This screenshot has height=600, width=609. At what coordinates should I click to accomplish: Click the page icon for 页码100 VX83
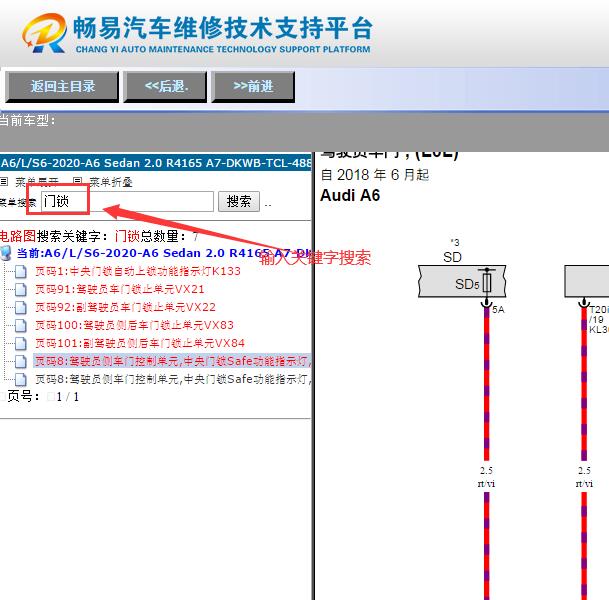pyautogui.click(x=21, y=325)
